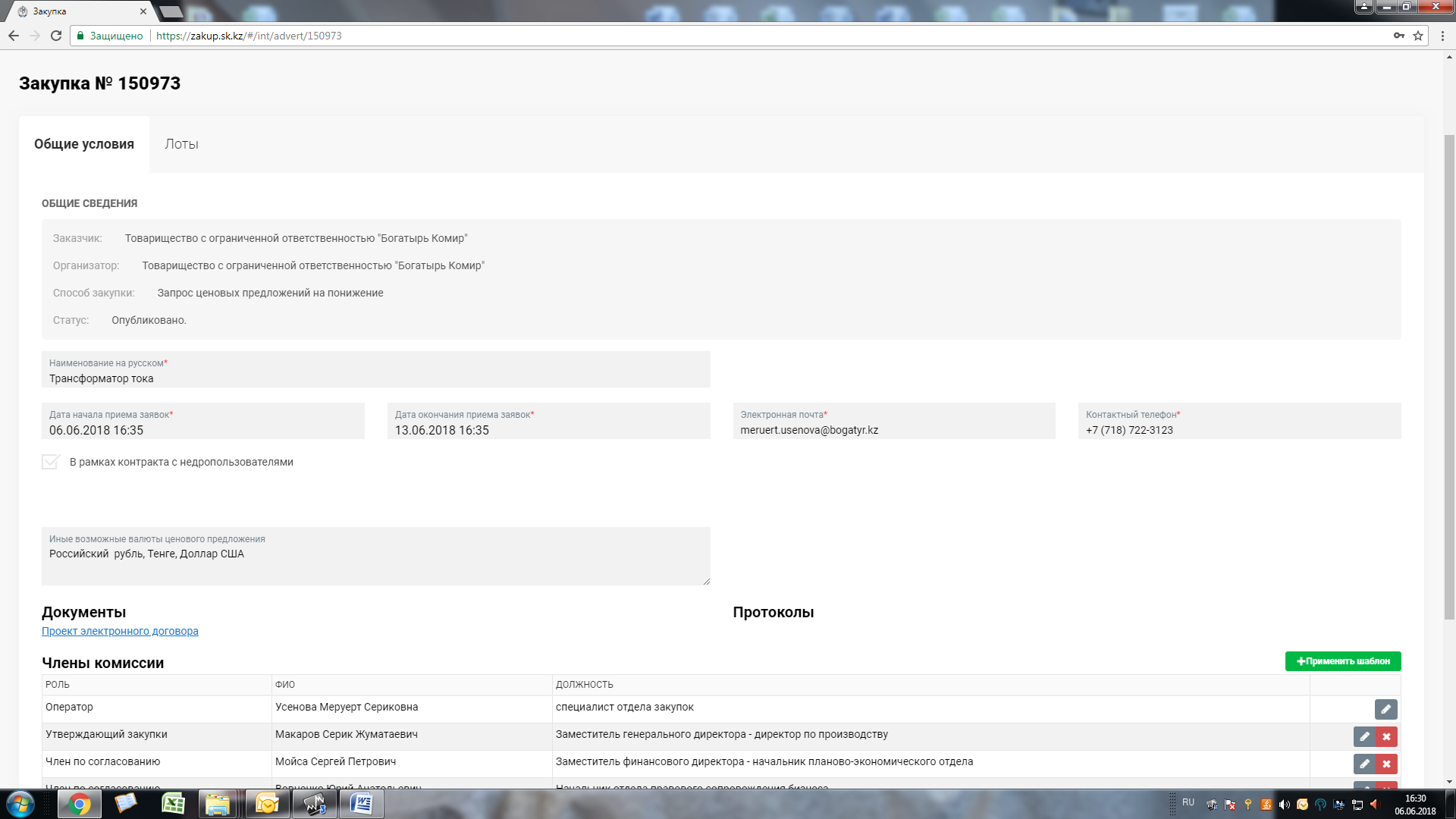
Task: Click the 'Запрос ценовых предложений на понижение' text
Action: [x=271, y=293]
